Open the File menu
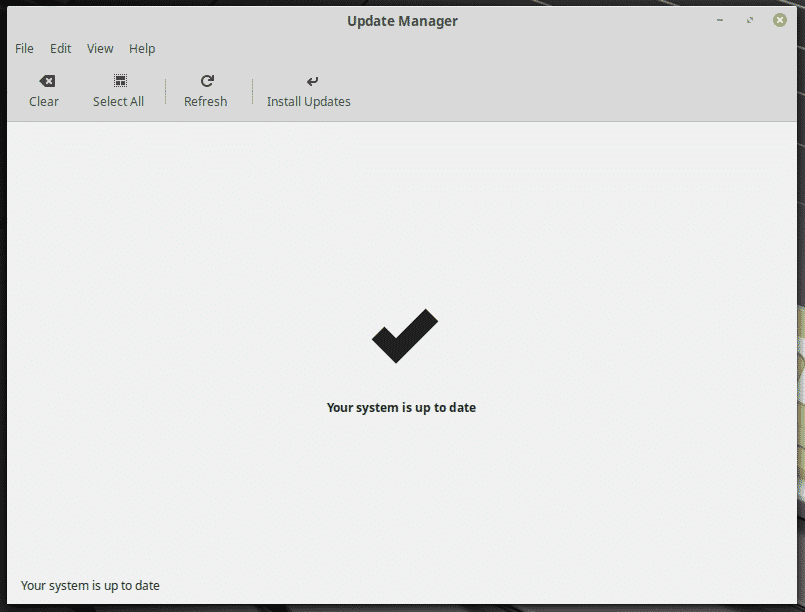 click(x=24, y=48)
